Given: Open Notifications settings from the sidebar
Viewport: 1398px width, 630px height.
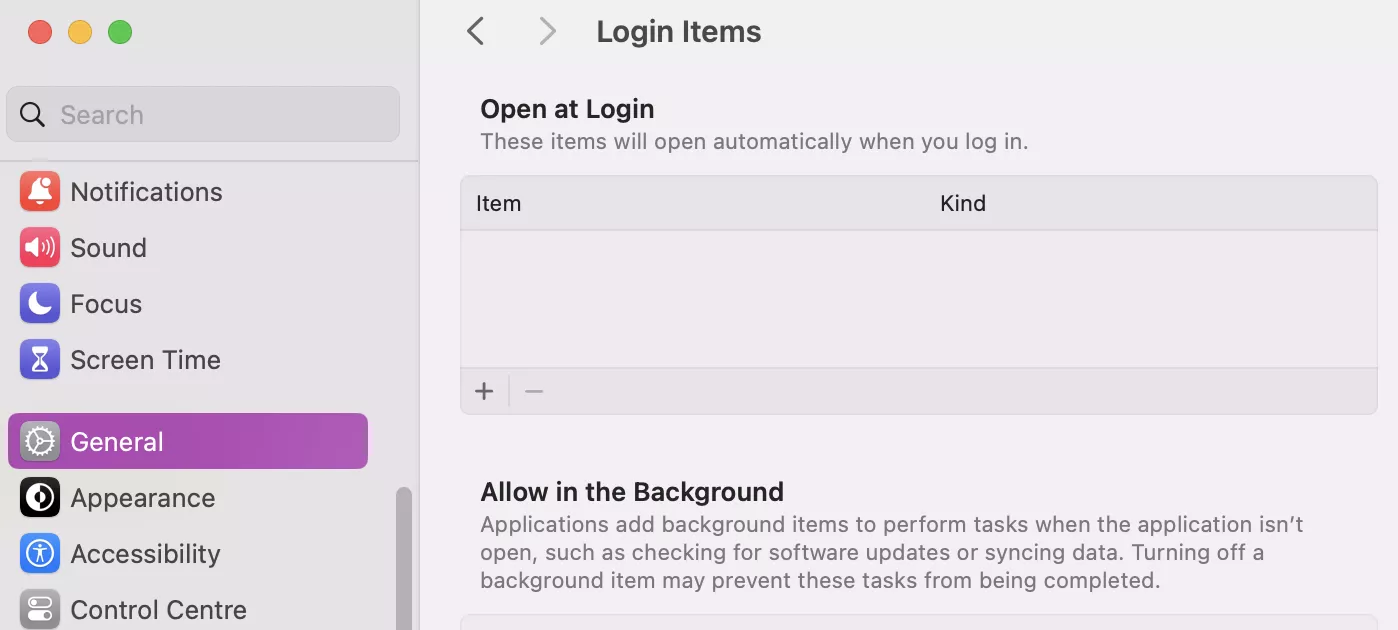Looking at the screenshot, I should pyautogui.click(x=39, y=191).
